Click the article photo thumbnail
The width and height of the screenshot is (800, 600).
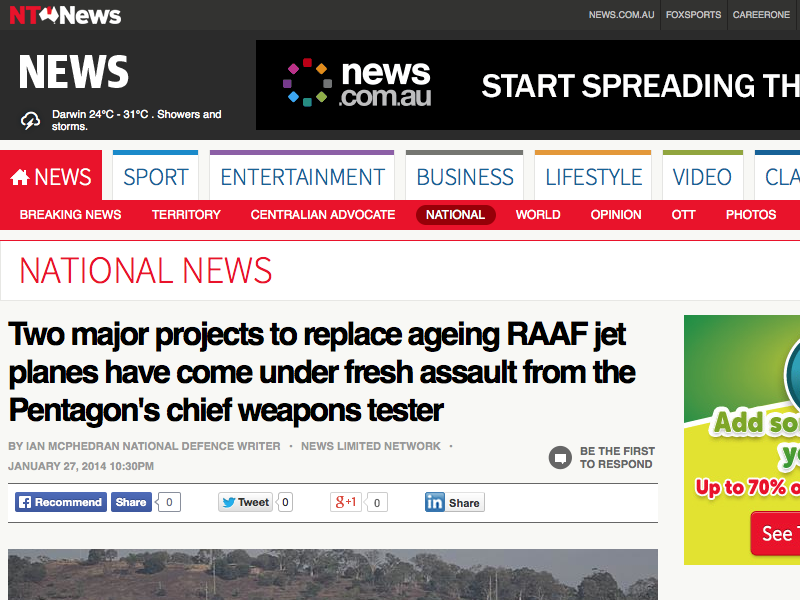point(333,574)
